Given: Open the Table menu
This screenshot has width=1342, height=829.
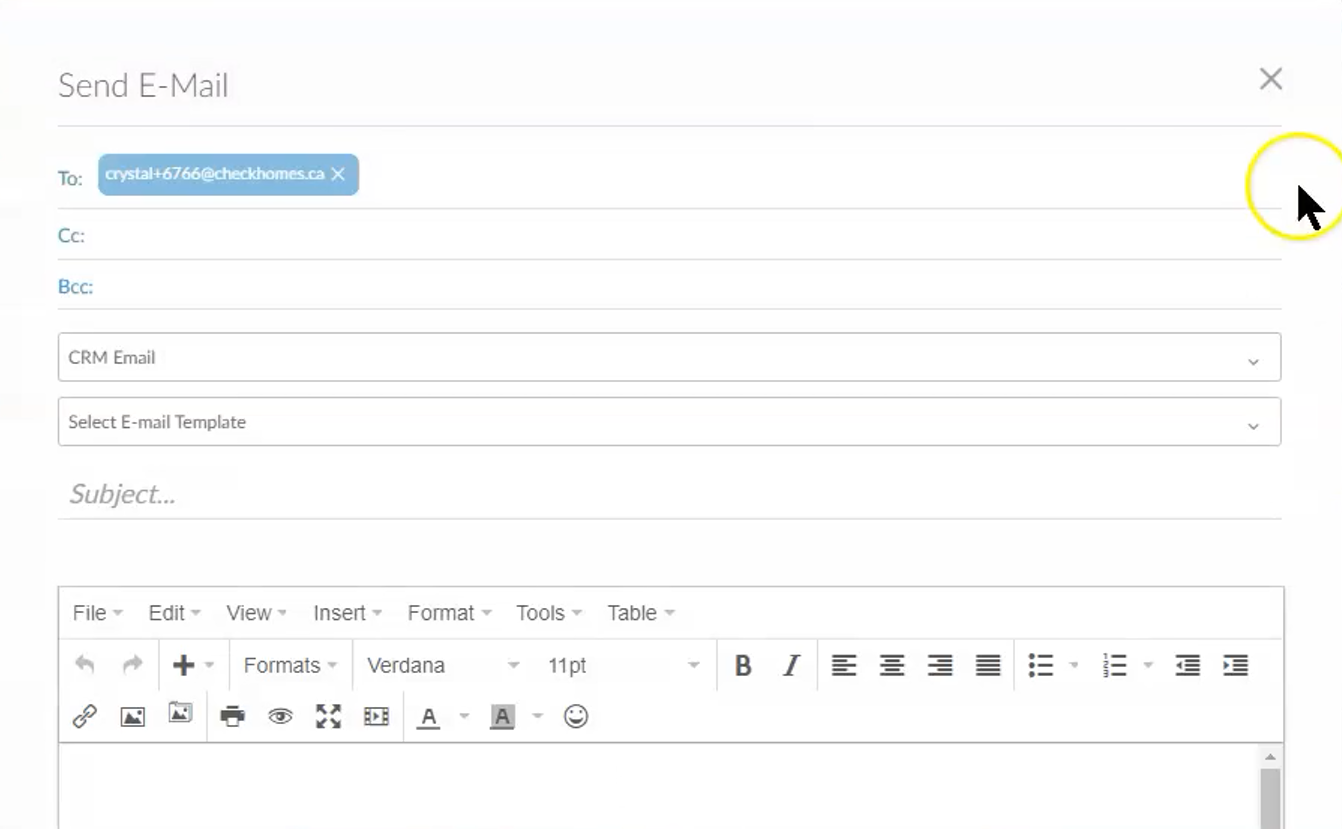Looking at the screenshot, I should [641, 613].
